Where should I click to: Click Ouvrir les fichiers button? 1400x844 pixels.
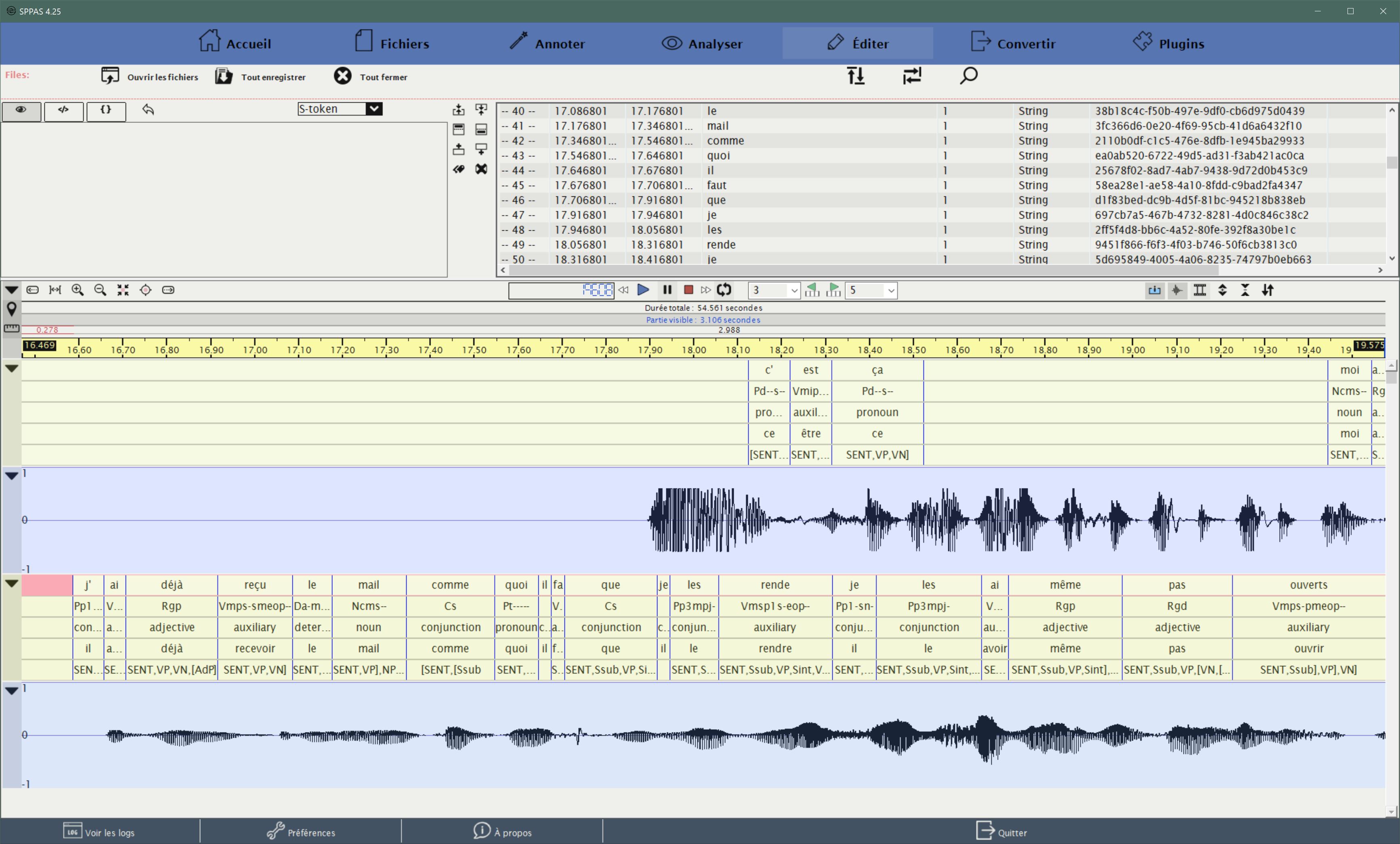[x=149, y=76]
